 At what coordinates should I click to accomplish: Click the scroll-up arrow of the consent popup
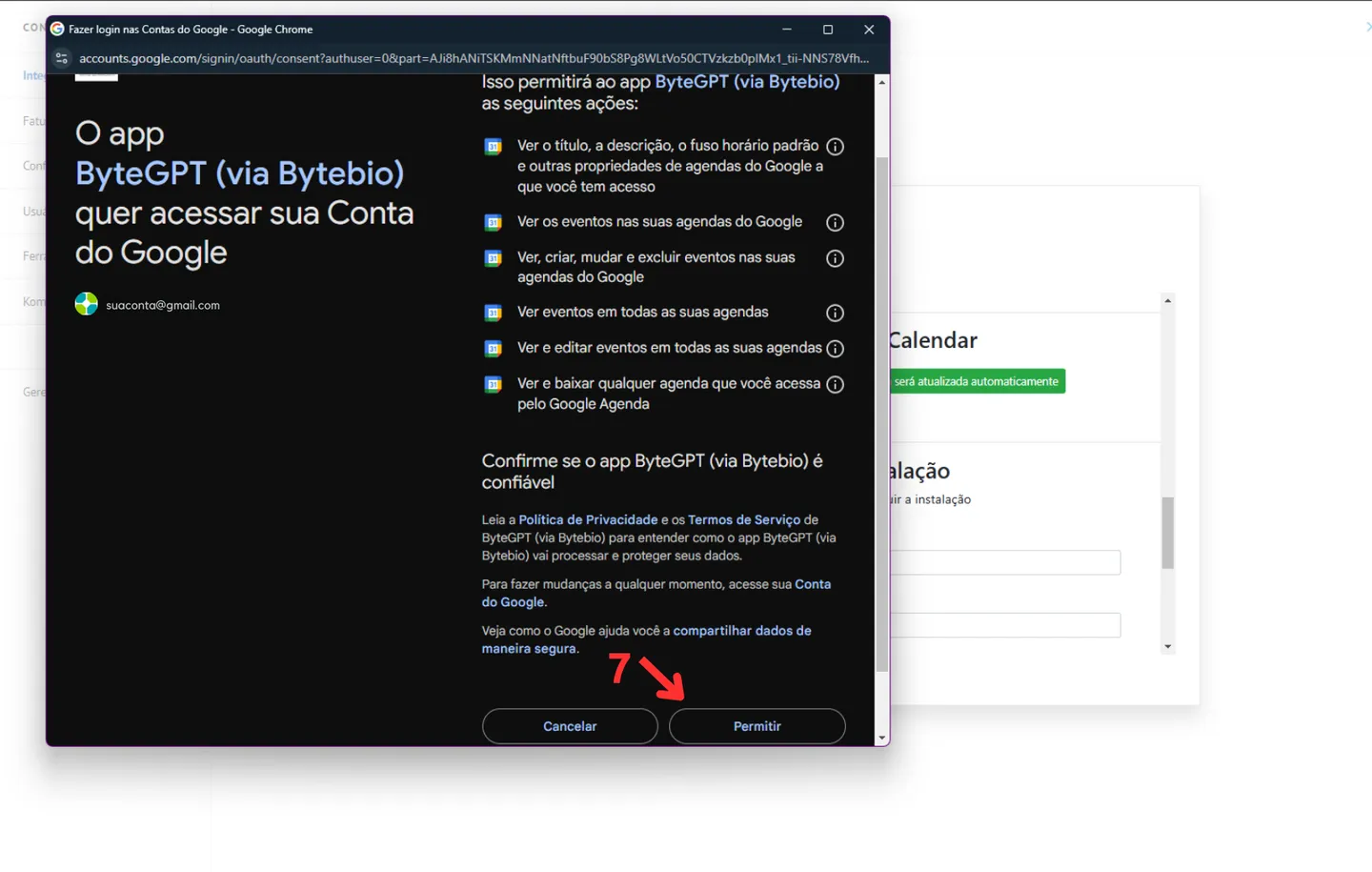pos(881,83)
